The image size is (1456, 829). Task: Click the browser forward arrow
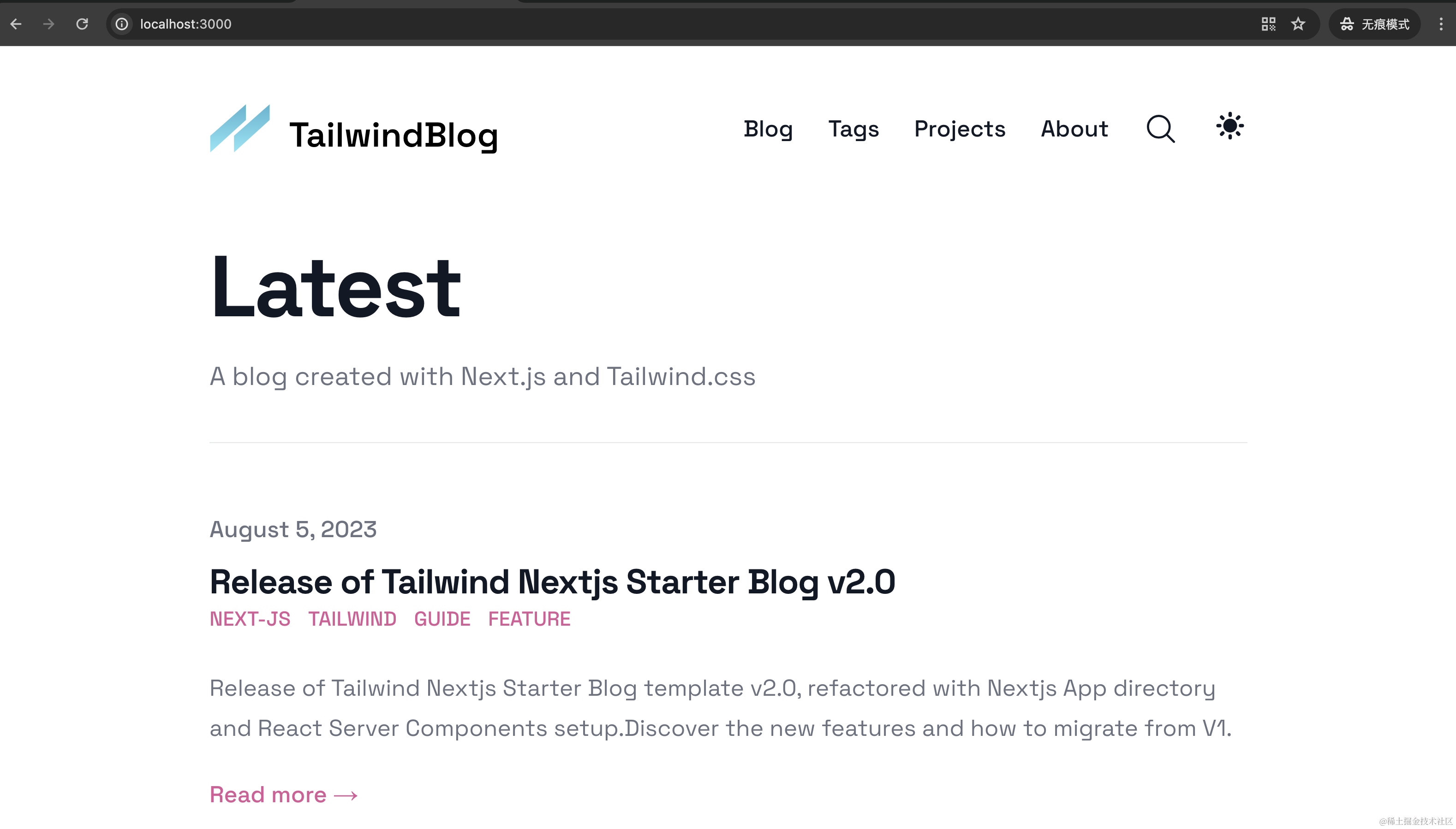pyautogui.click(x=49, y=24)
